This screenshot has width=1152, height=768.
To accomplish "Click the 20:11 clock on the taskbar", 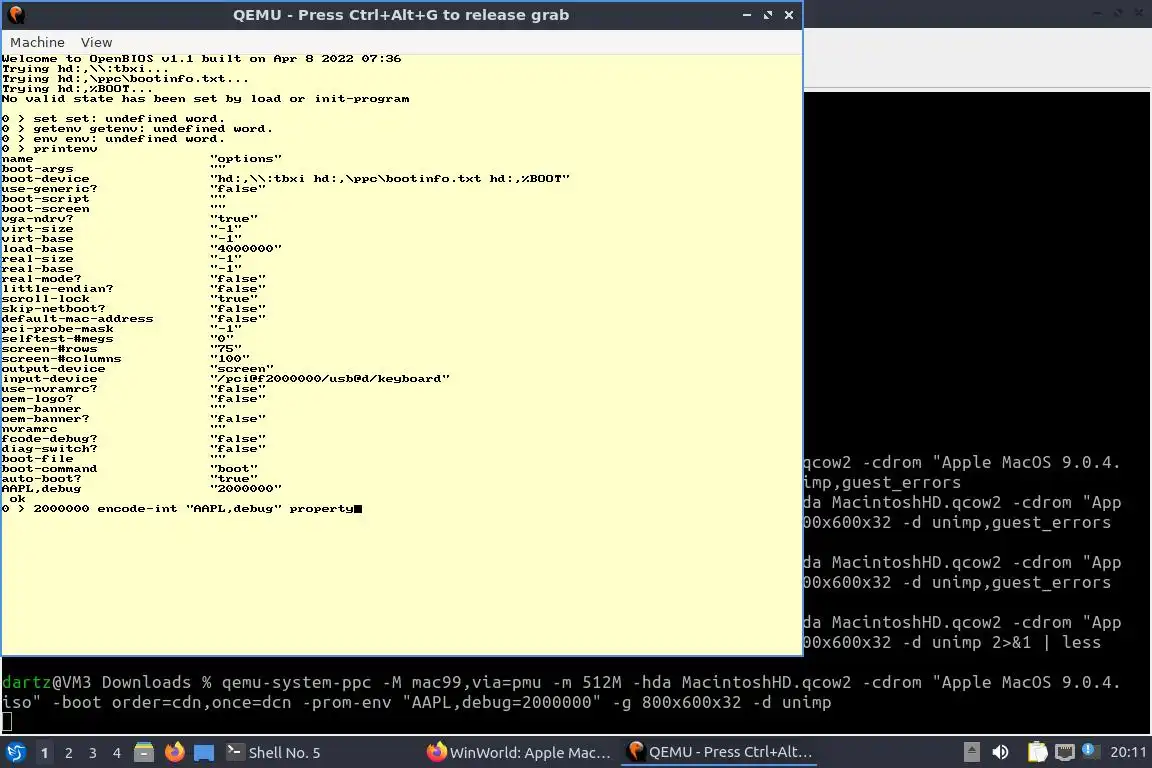I will point(1128,753).
